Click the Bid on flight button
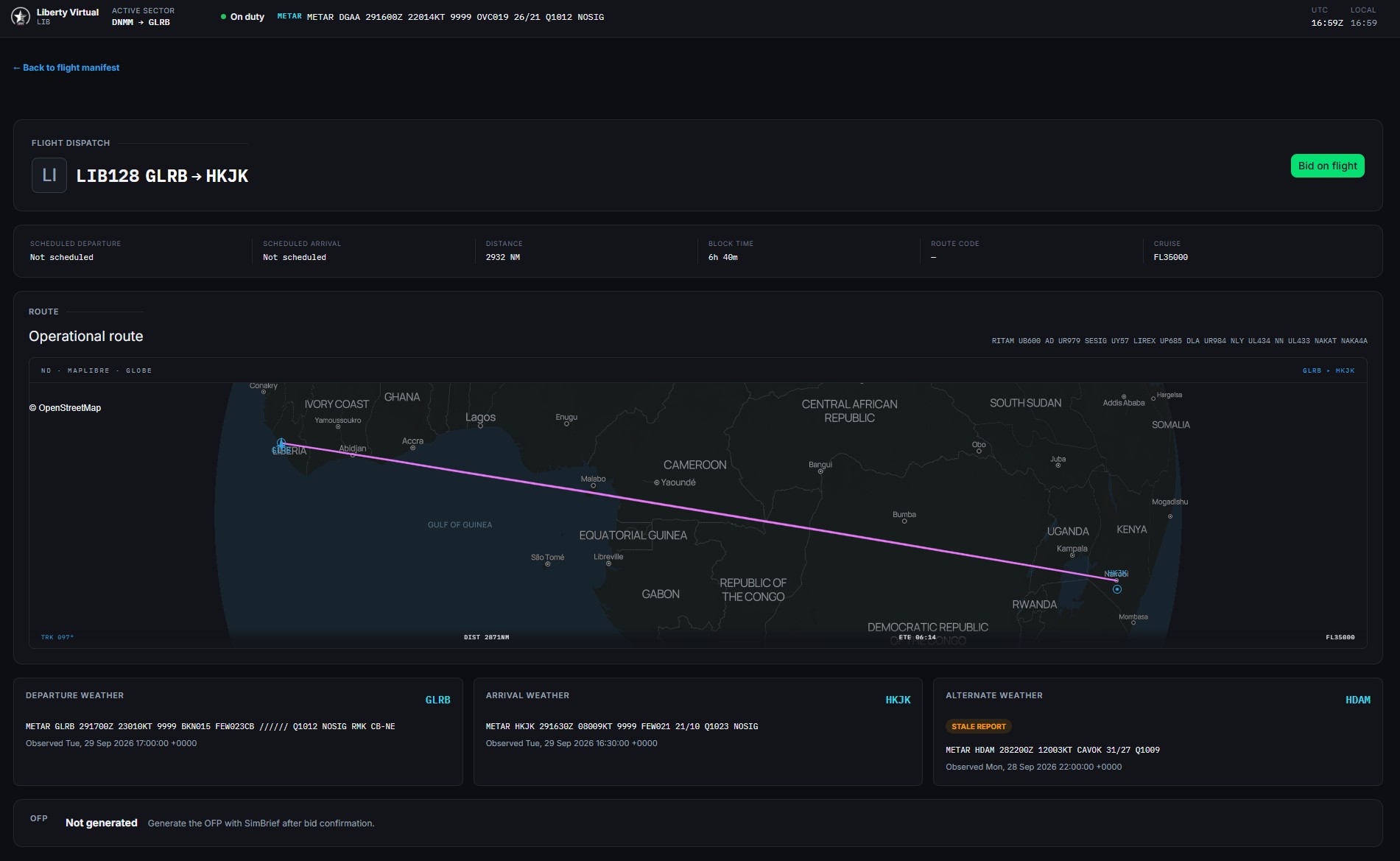The image size is (1400, 861). 1327,166
